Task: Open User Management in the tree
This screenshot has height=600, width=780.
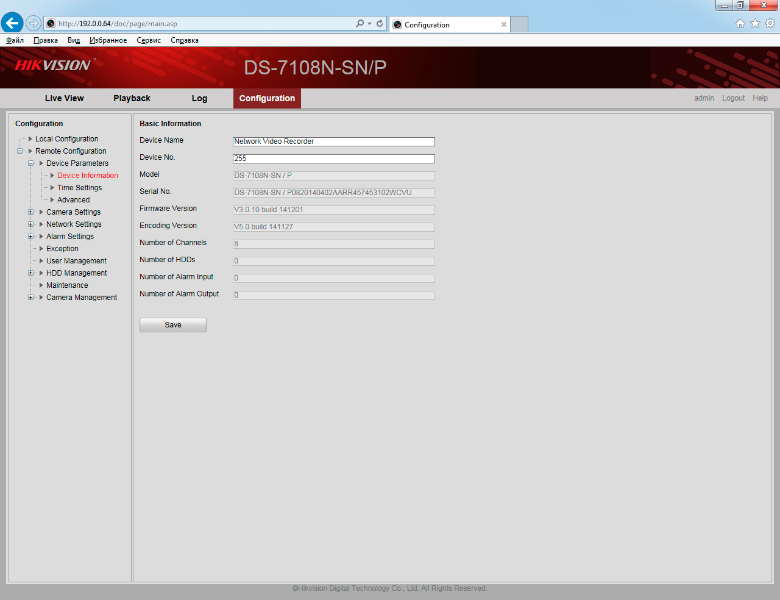Action: [x=77, y=261]
